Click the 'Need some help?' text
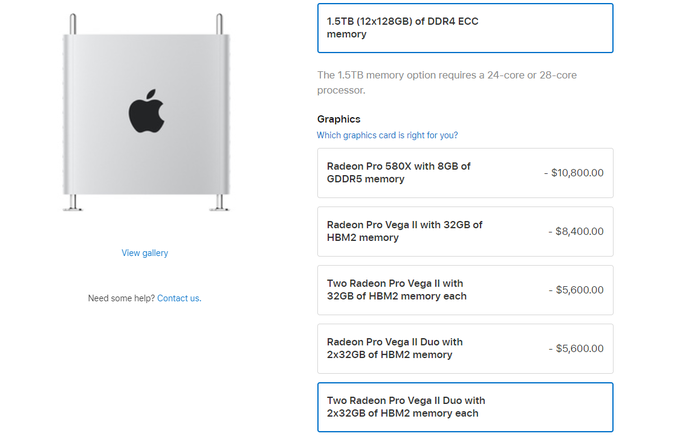700x445 pixels. [x=121, y=298]
